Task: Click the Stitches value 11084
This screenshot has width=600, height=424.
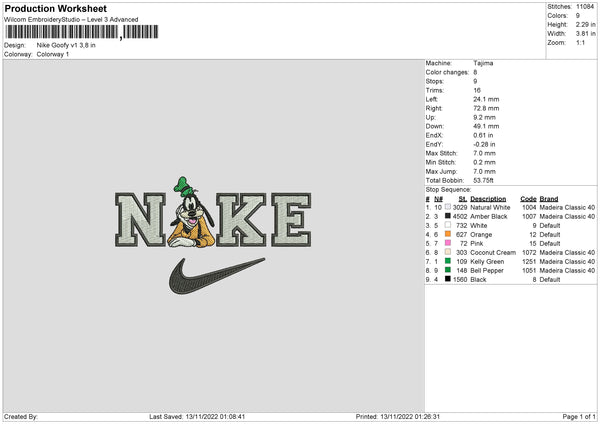Action: pos(585,7)
